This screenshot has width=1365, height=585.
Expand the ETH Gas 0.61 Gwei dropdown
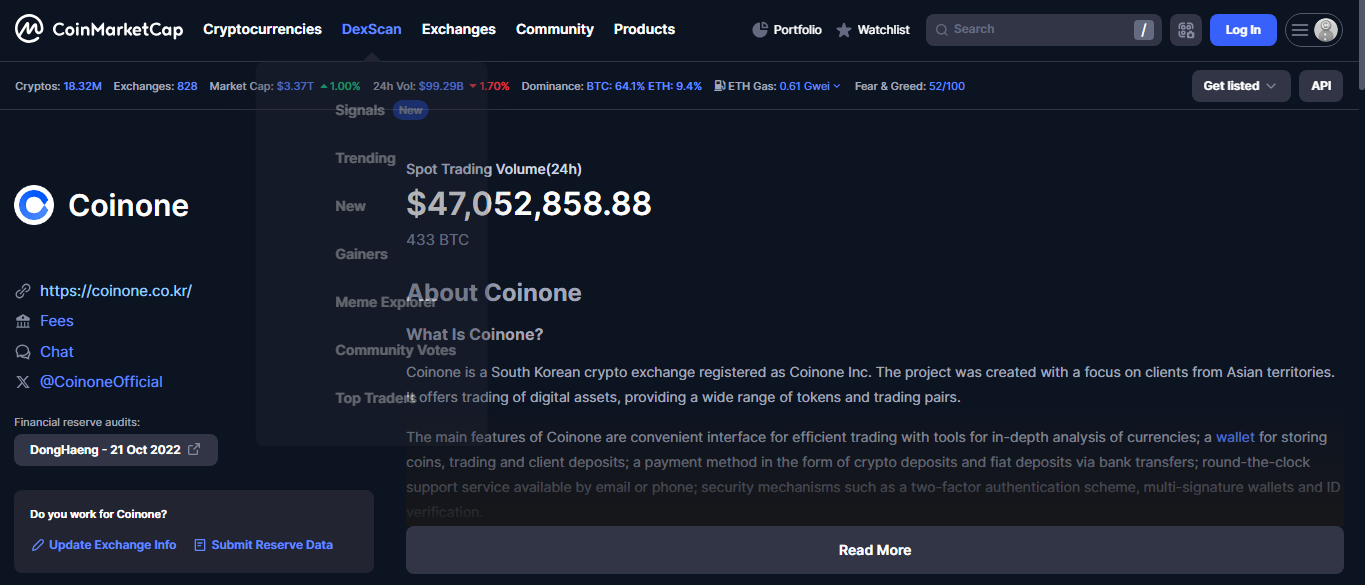[810, 86]
